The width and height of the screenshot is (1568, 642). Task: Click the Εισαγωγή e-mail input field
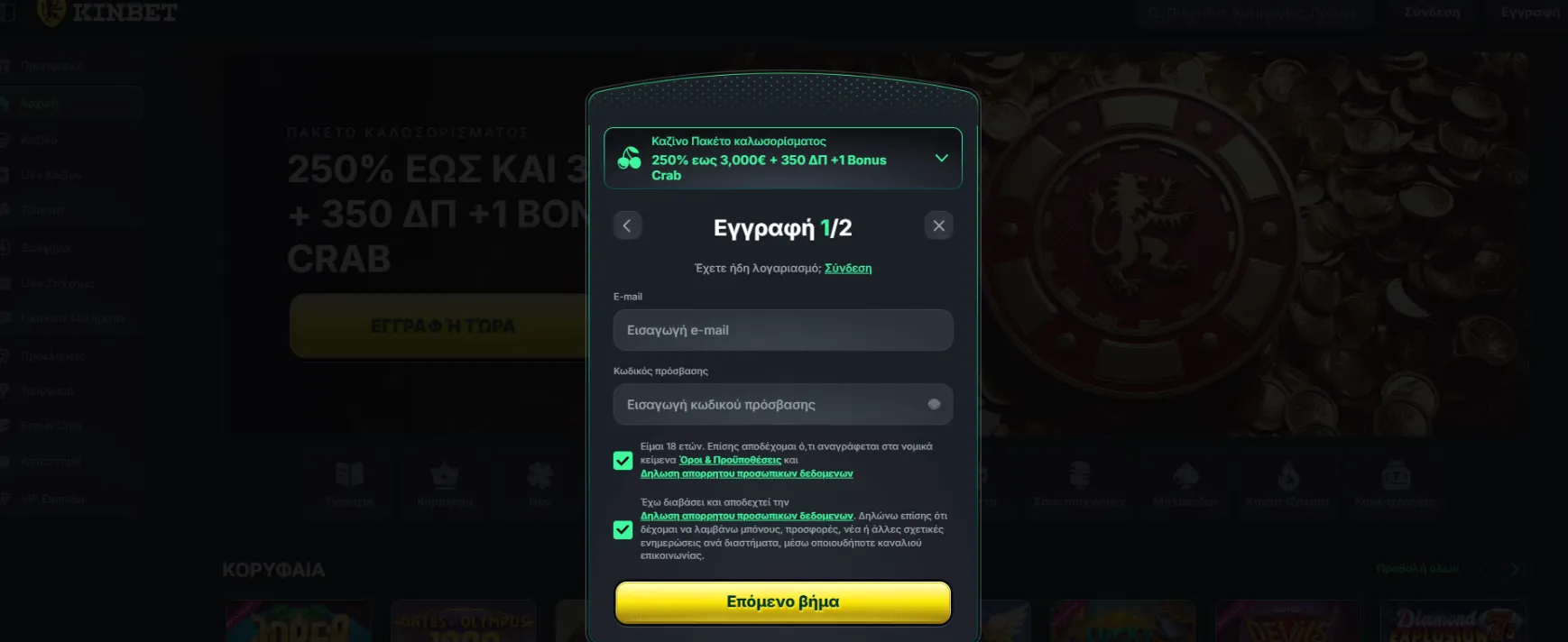click(783, 330)
